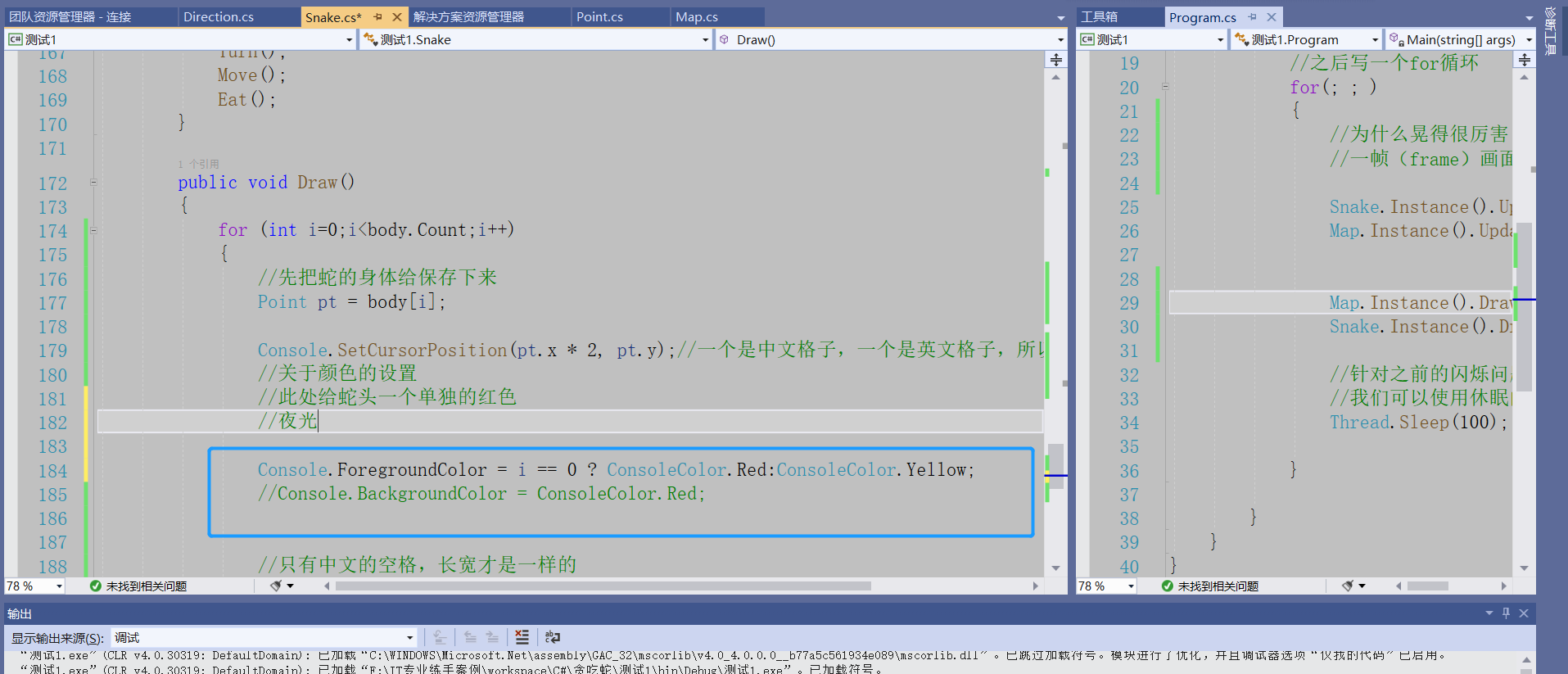Click the no-issues checkmark in Program.cs pane

coord(1167,586)
